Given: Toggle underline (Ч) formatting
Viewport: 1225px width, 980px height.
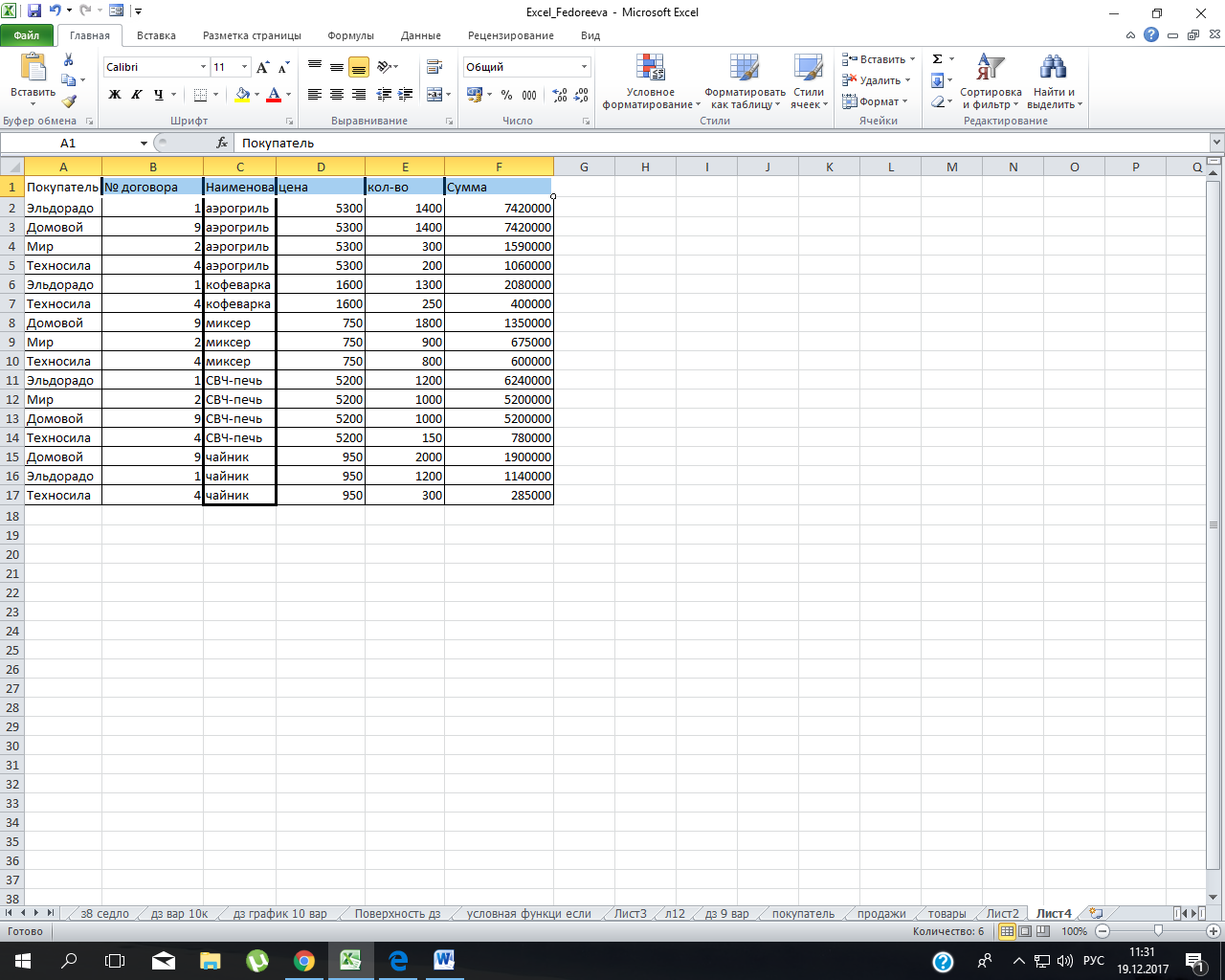Looking at the screenshot, I should (158, 94).
